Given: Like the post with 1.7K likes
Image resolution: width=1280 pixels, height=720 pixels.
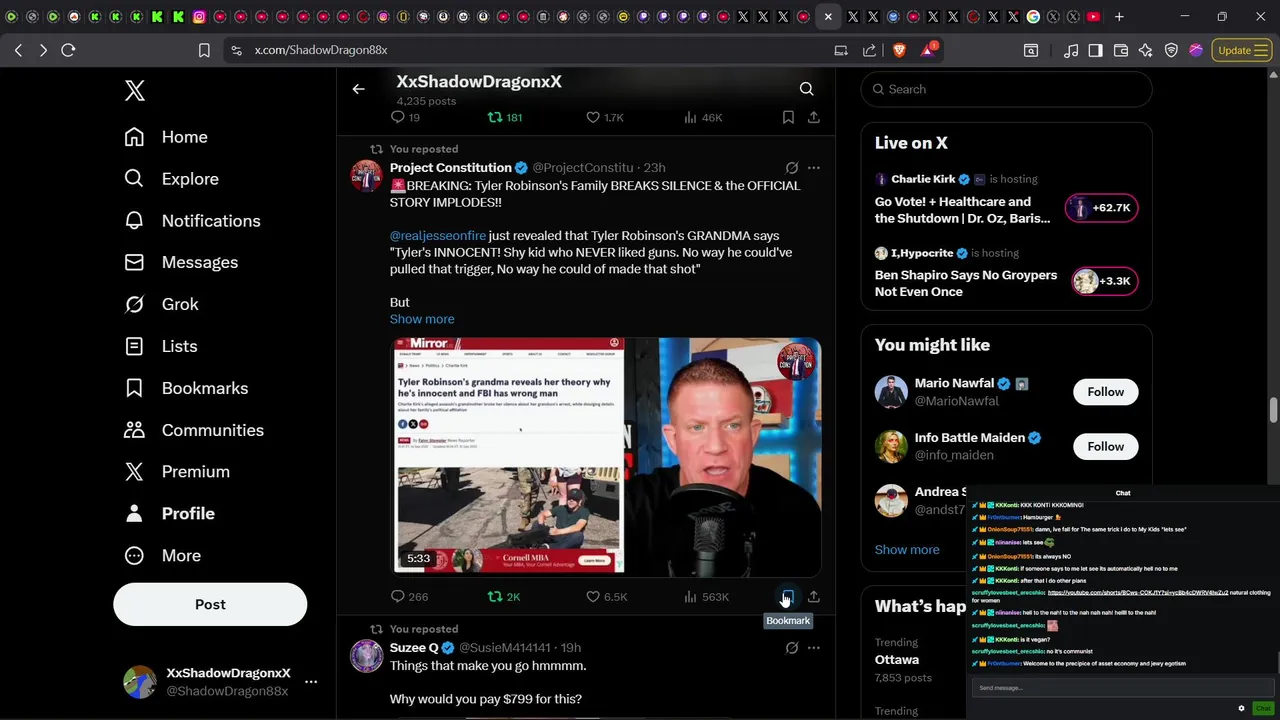Looking at the screenshot, I should coord(605,117).
